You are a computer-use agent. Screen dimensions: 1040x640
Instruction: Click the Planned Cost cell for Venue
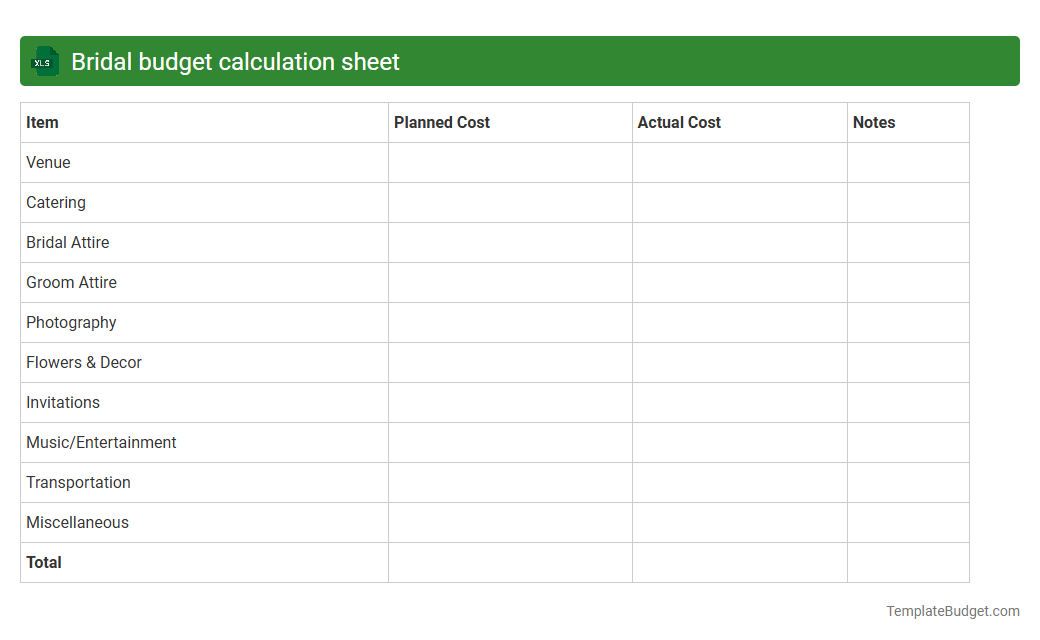pos(510,162)
